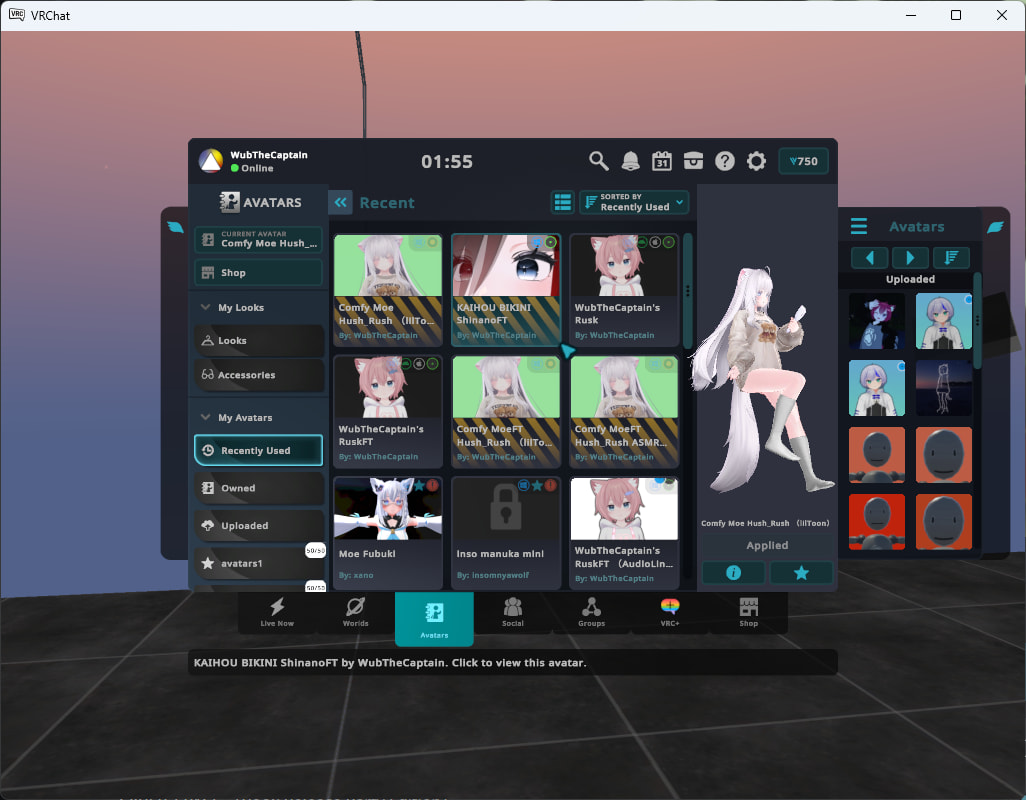Switch to list view layout icon
Screen dimensions: 1026x800
[x=563, y=203]
